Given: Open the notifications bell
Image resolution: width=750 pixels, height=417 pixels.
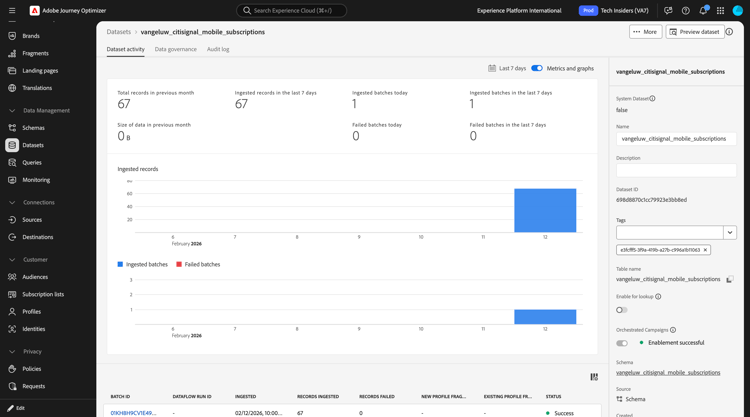Looking at the screenshot, I should tap(703, 11).
